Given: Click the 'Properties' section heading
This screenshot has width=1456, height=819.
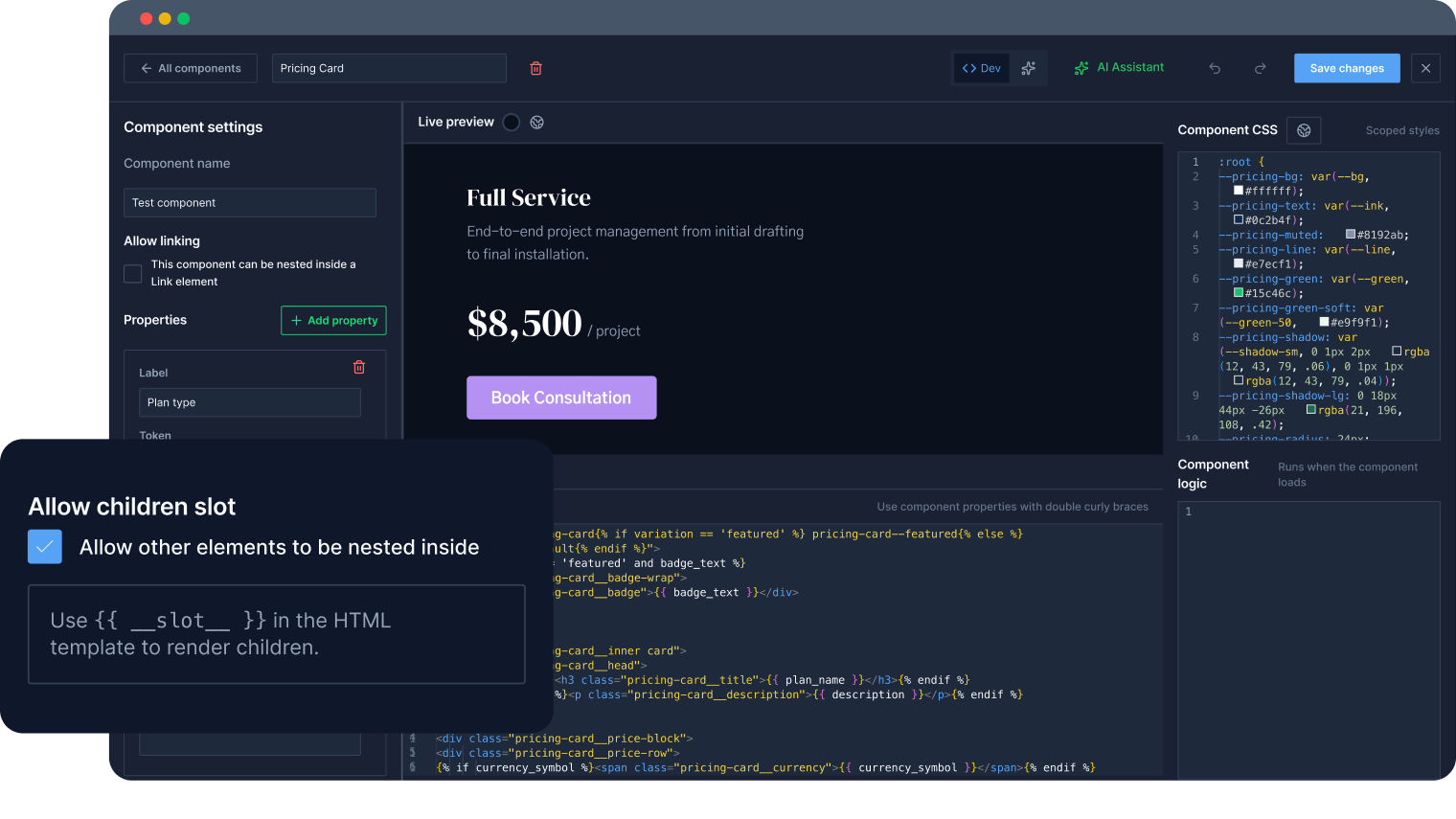Looking at the screenshot, I should pyautogui.click(x=155, y=320).
